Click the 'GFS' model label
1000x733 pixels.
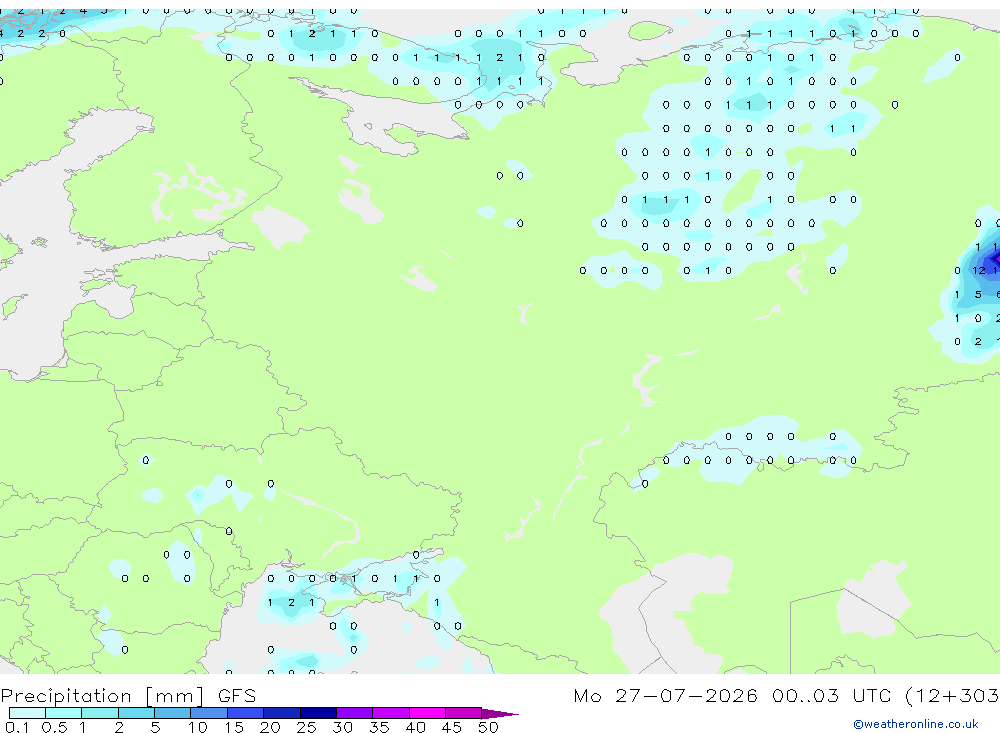[x=237, y=695]
